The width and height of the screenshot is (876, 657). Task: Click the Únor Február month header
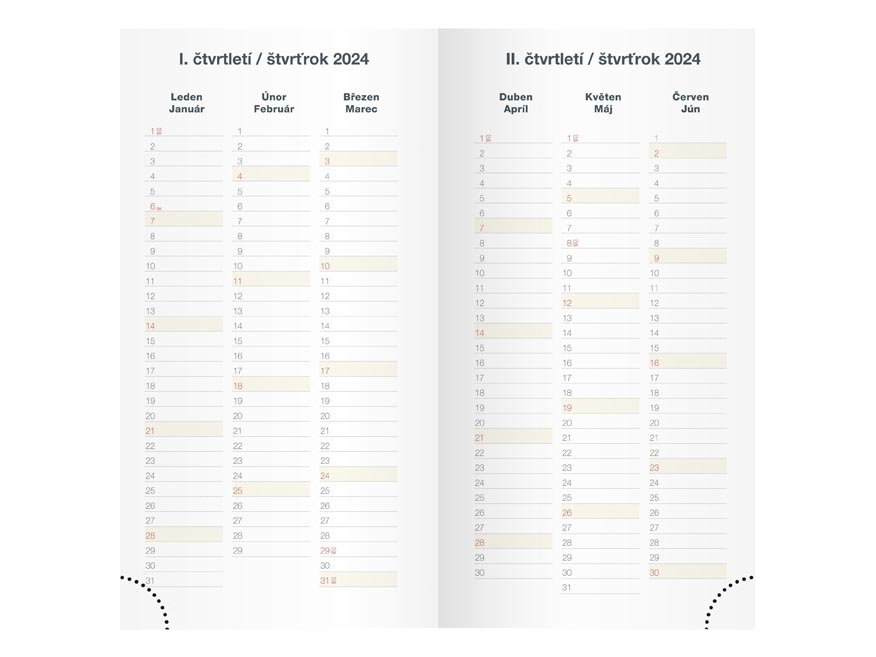tap(274, 103)
